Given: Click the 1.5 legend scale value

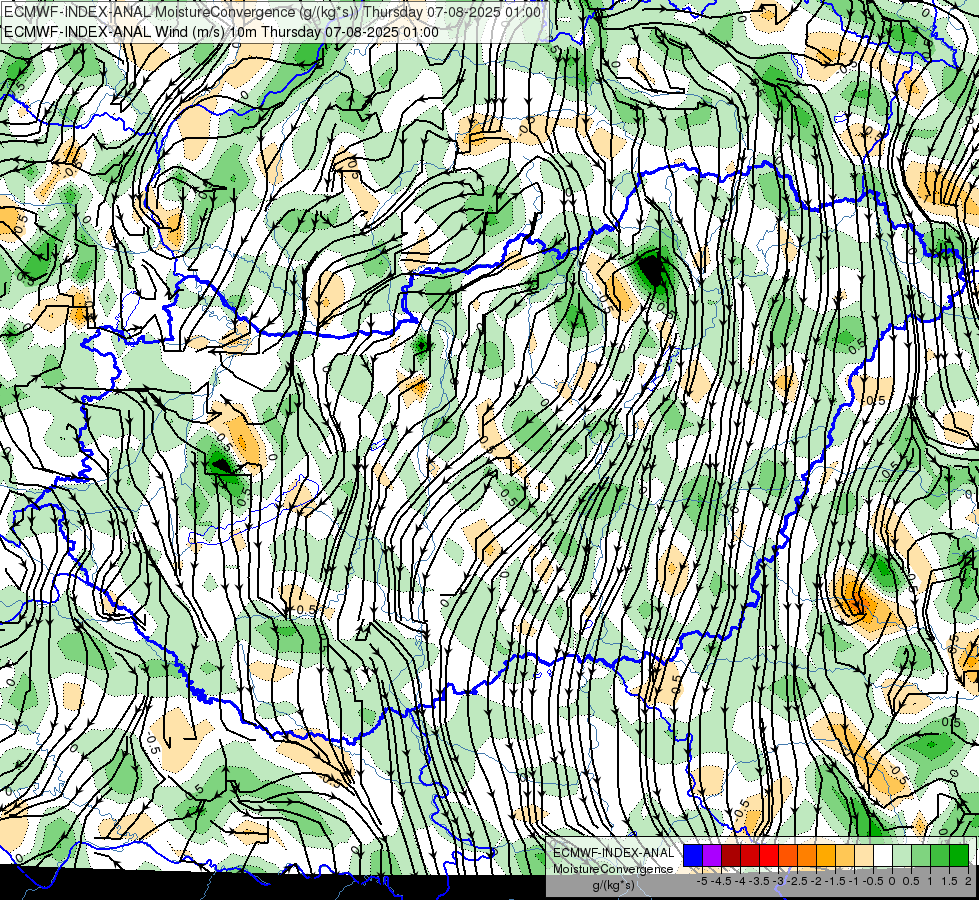Looking at the screenshot, I should pos(950,881).
